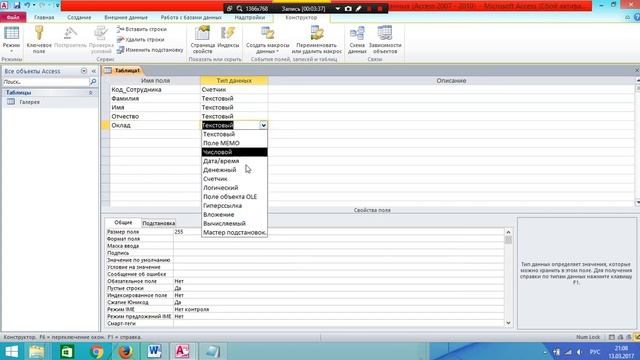640x360 pixels.
Task: Click the Размер поля value 255
Action: (339, 232)
